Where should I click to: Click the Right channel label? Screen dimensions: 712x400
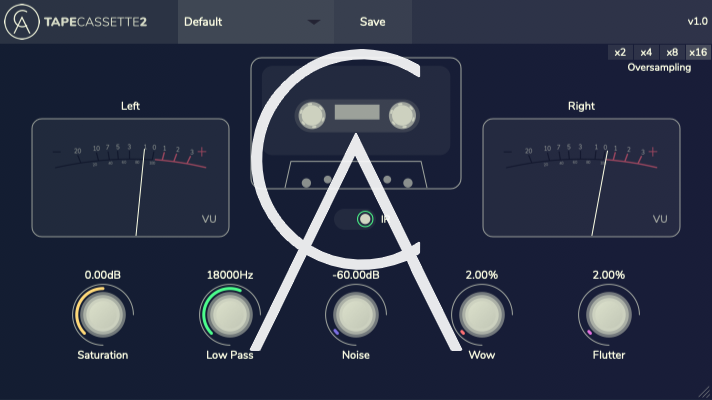coord(581,106)
